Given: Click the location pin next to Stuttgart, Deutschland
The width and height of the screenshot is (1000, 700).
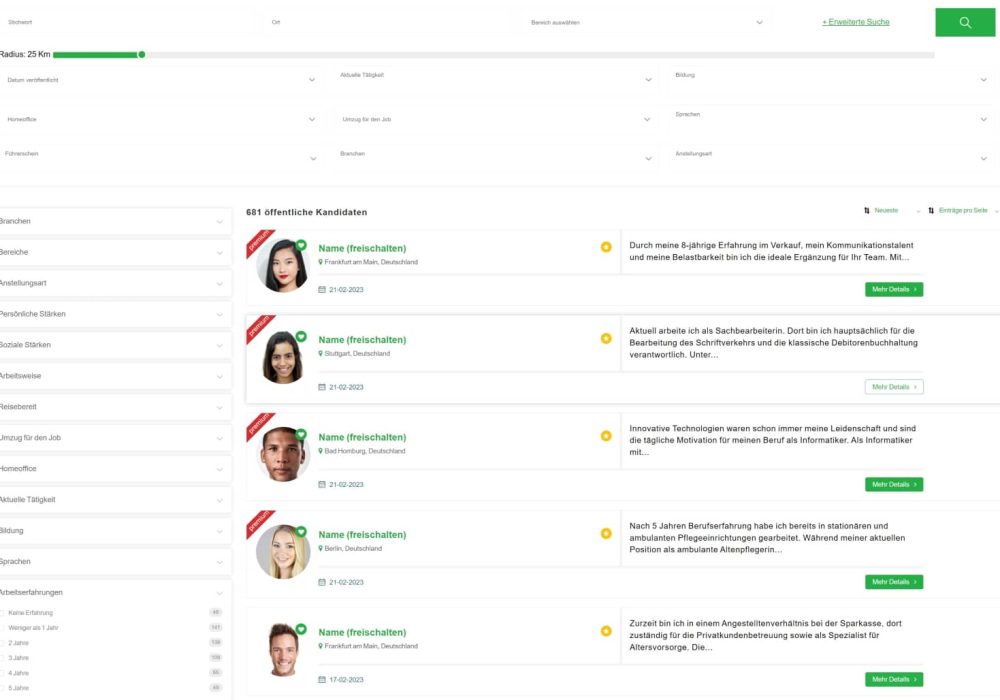Looking at the screenshot, I should click(x=321, y=354).
